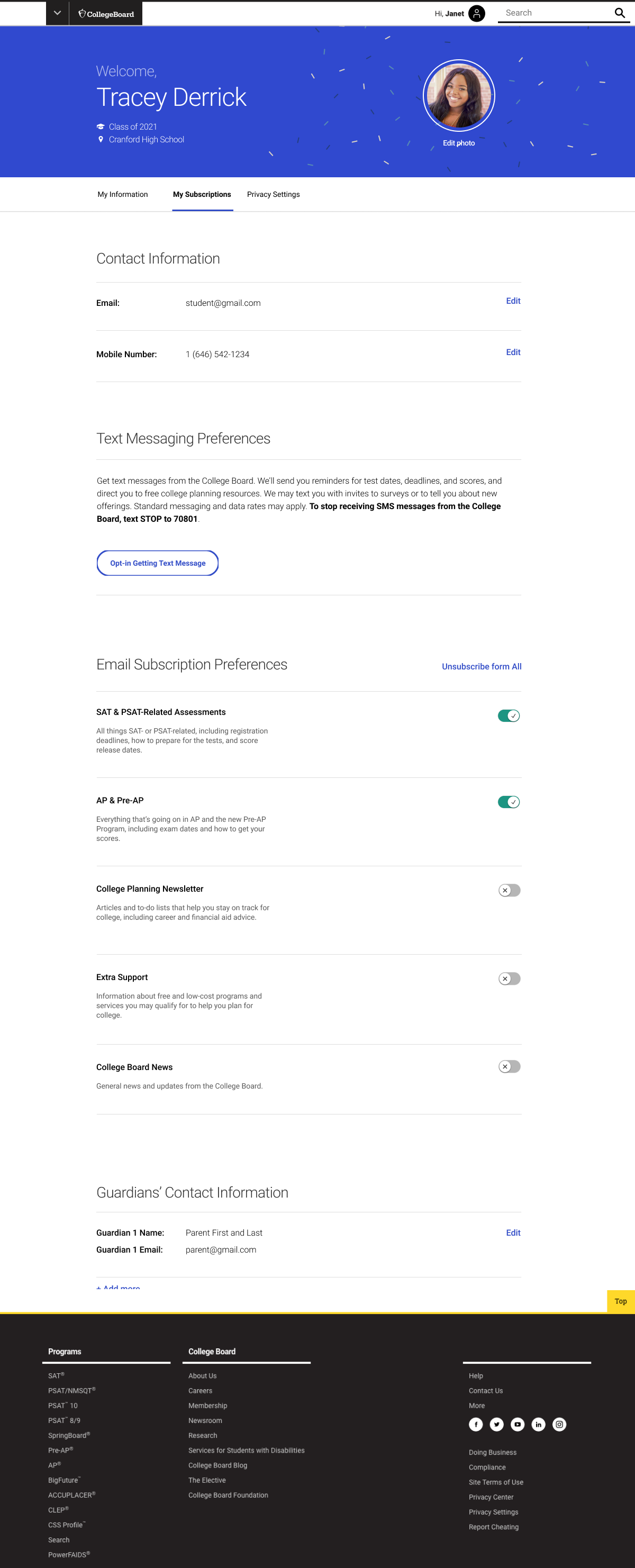Open SpringBoard footer link
The image size is (635, 1568).
coord(69,1435)
